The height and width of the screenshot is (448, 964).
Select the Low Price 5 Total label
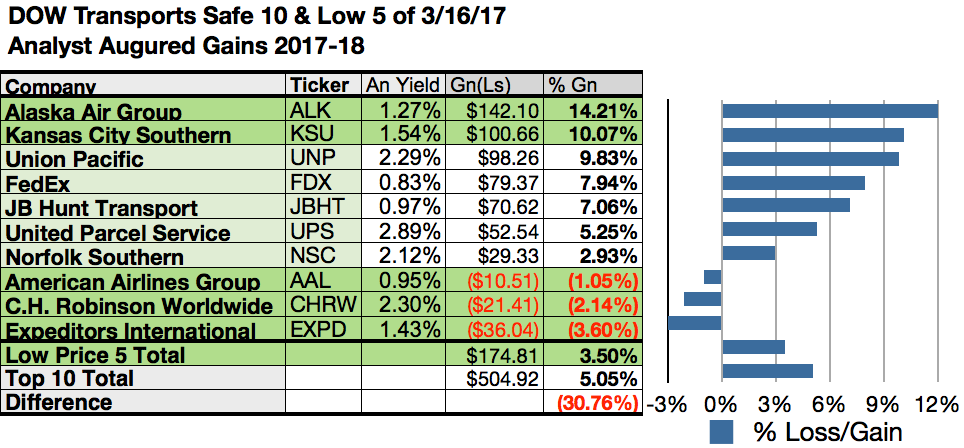point(145,355)
